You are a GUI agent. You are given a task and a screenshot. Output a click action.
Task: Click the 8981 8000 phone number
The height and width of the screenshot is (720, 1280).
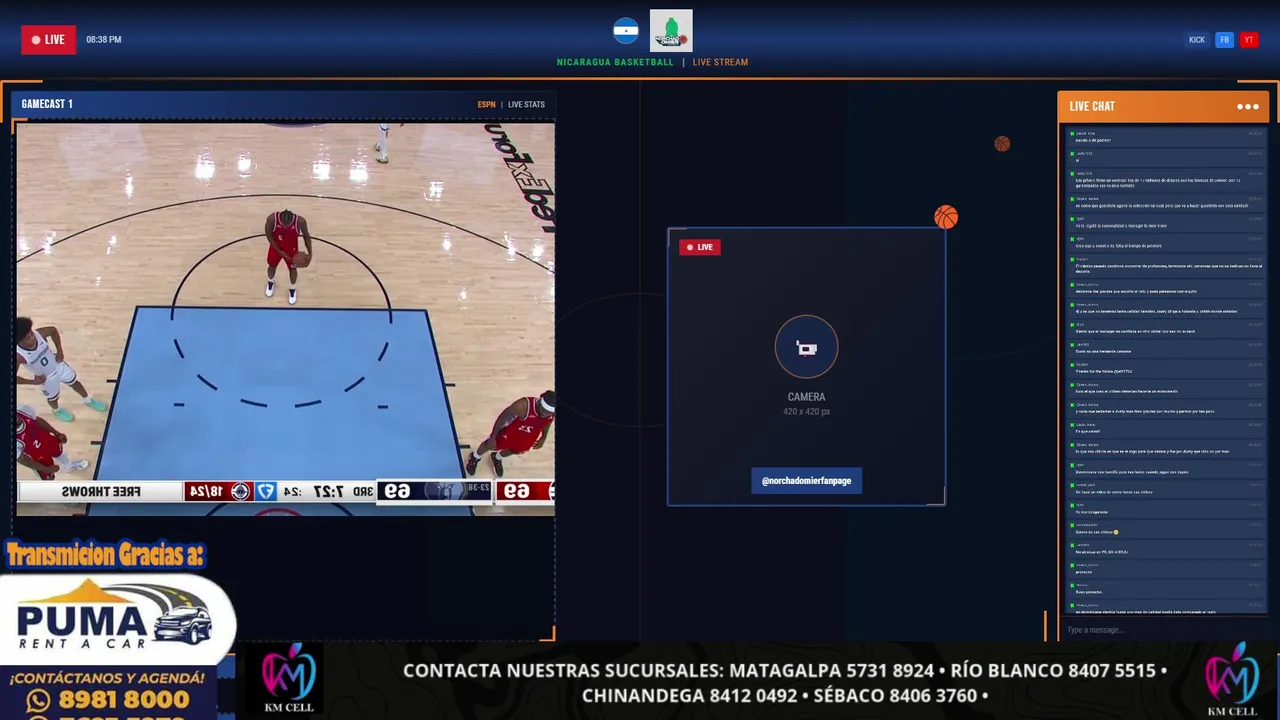124,700
